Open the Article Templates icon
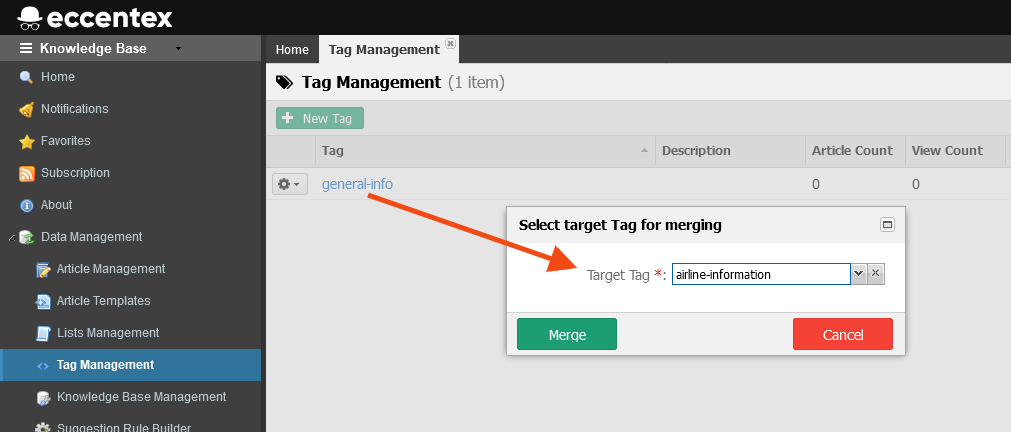Image resolution: width=1011 pixels, height=432 pixels. 43,301
